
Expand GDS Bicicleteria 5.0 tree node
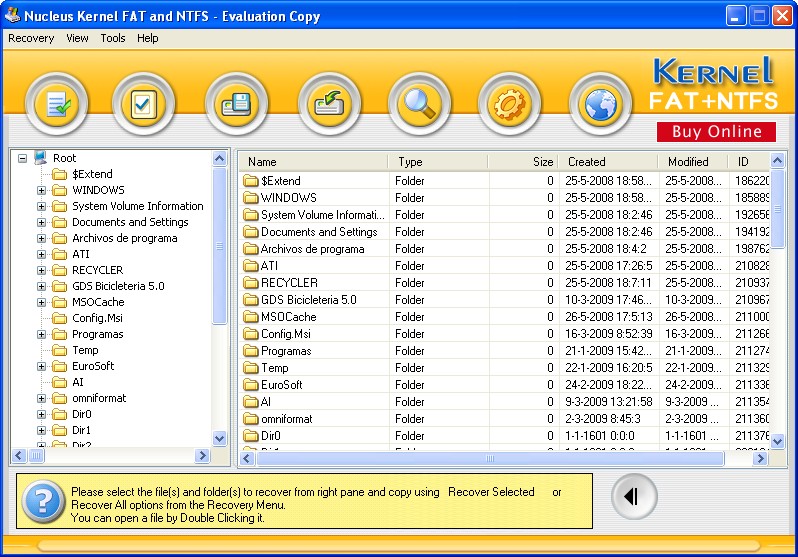(x=41, y=286)
